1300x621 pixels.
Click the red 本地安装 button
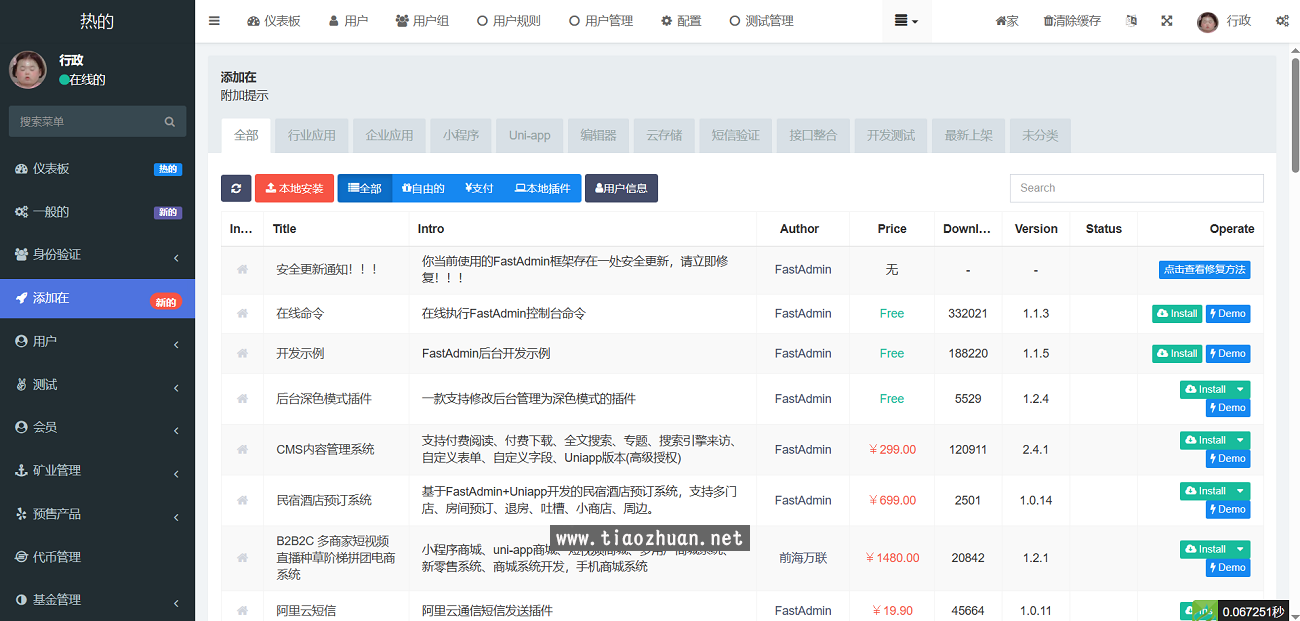click(294, 188)
